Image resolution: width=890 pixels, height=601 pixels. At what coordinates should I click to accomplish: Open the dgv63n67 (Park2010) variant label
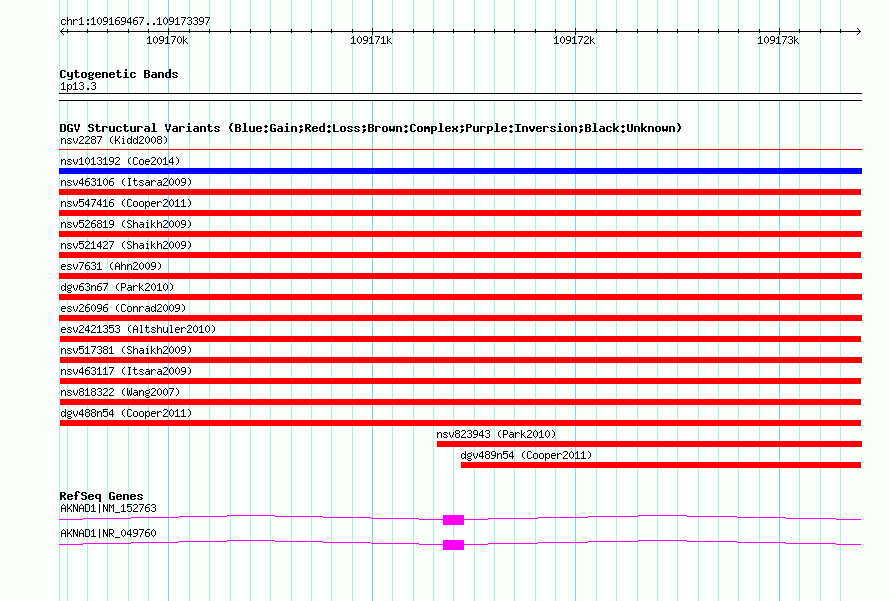tap(116, 287)
